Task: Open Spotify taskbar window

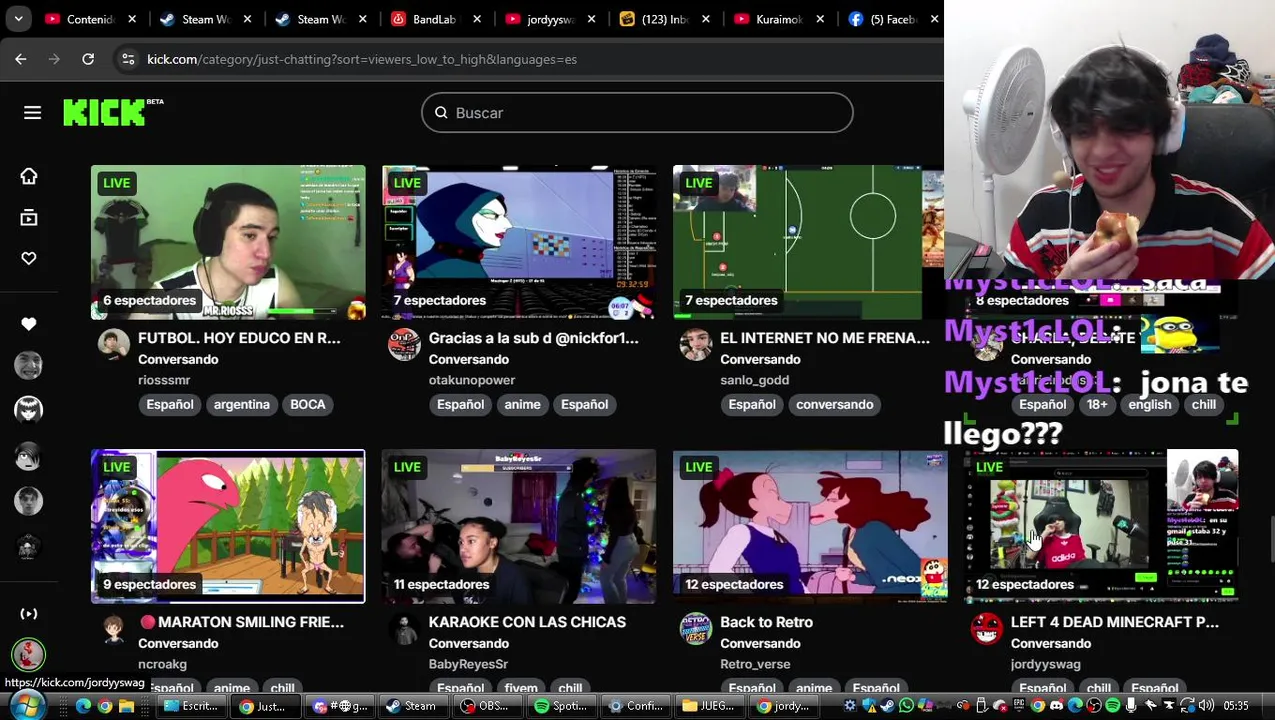Action: [560, 706]
